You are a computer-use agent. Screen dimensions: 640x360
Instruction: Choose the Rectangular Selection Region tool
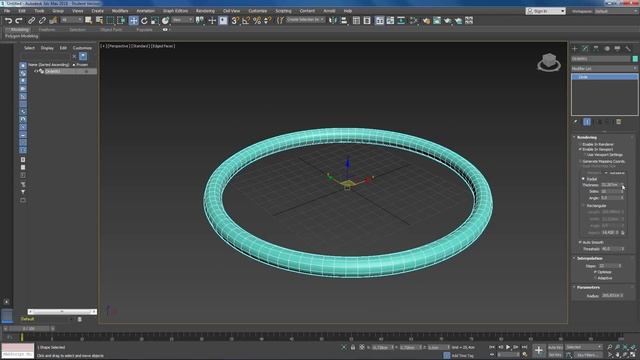[110, 20]
